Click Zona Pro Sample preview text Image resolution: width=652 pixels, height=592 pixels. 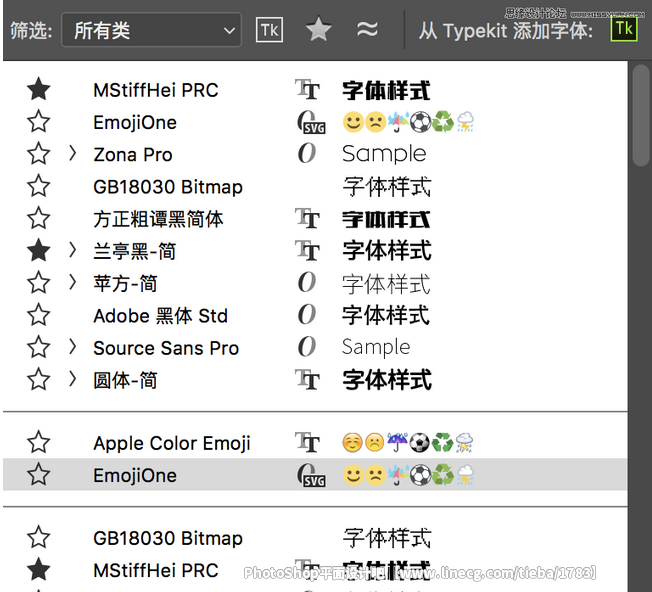pos(384,153)
